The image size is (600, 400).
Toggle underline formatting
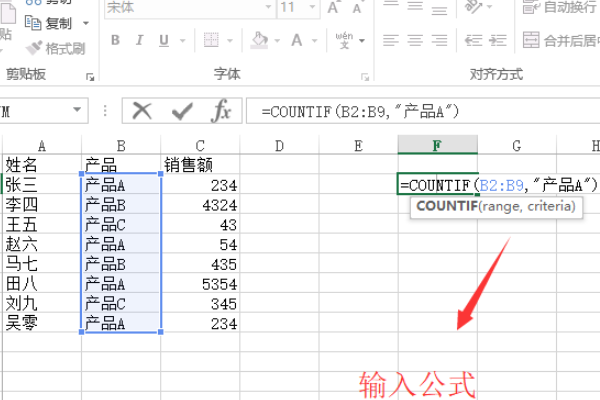pos(164,40)
